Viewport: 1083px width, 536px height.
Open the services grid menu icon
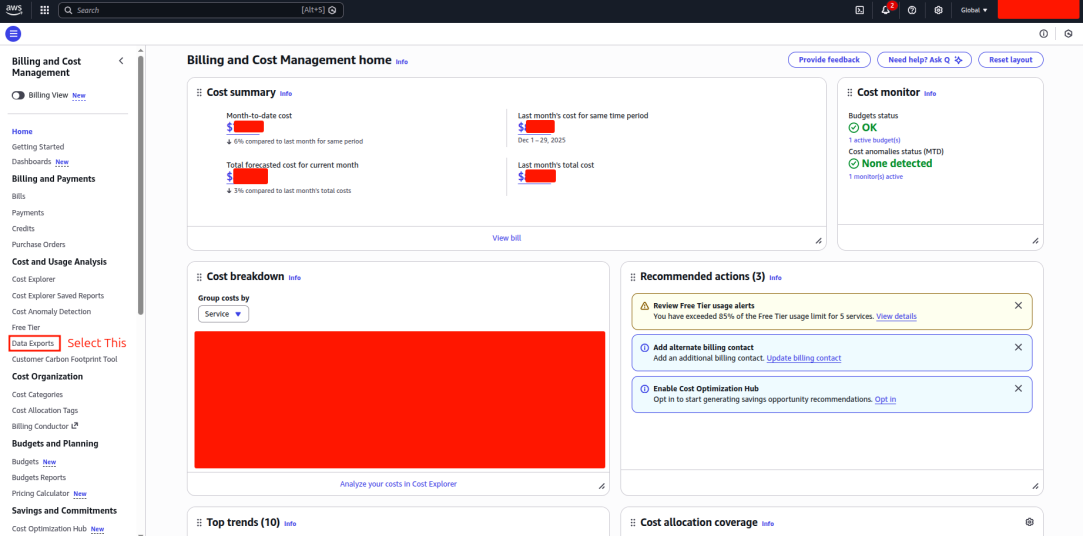point(45,10)
